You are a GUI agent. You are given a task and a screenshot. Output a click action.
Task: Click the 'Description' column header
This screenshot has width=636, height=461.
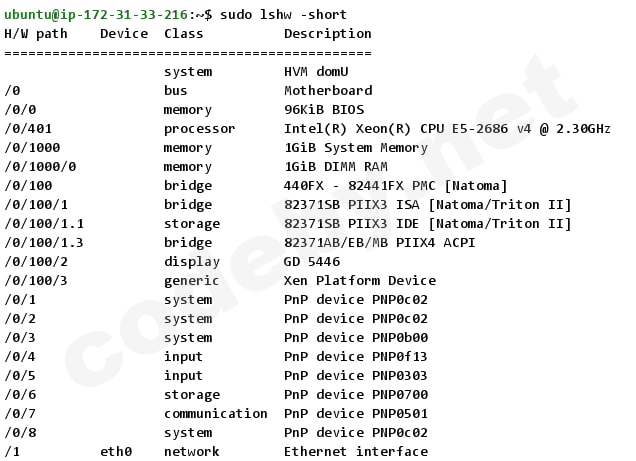point(328,33)
